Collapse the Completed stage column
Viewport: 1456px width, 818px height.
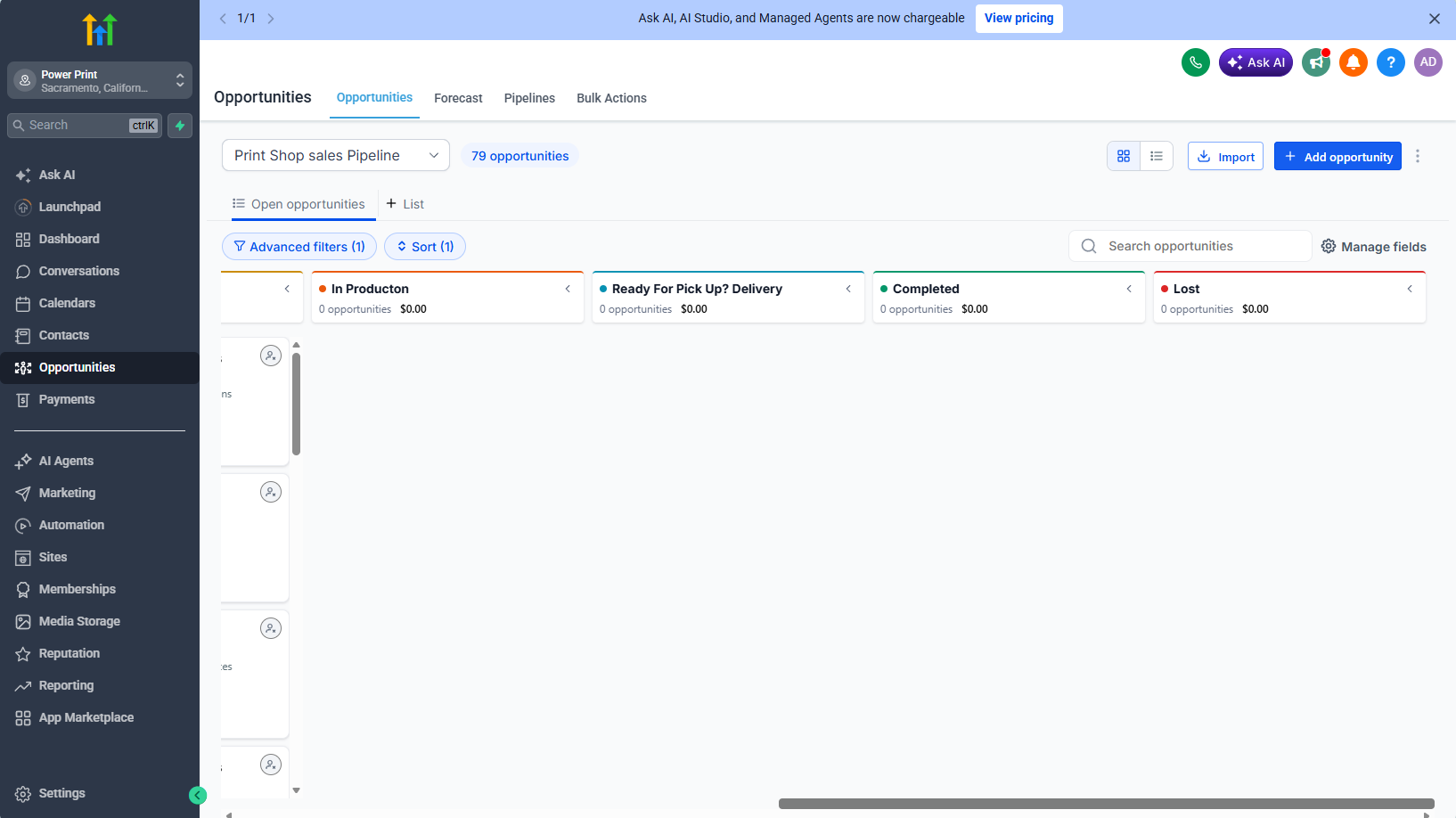pyautogui.click(x=1129, y=289)
